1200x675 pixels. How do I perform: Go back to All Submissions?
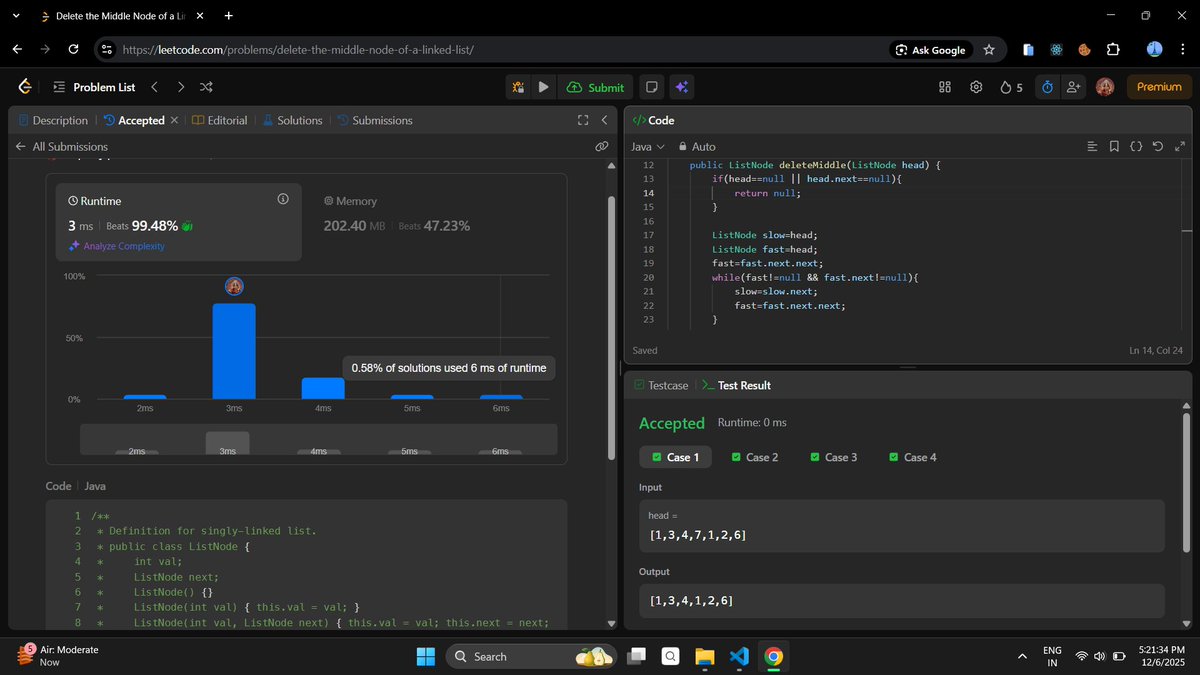[x=61, y=146]
